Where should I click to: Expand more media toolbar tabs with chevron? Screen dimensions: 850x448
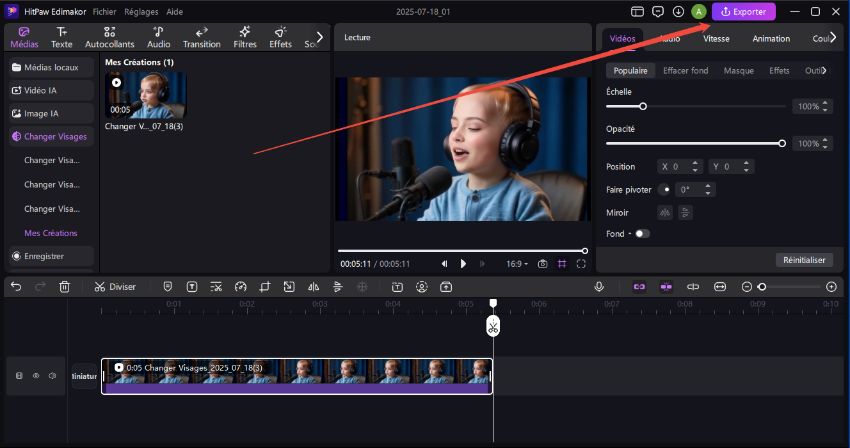coord(320,37)
